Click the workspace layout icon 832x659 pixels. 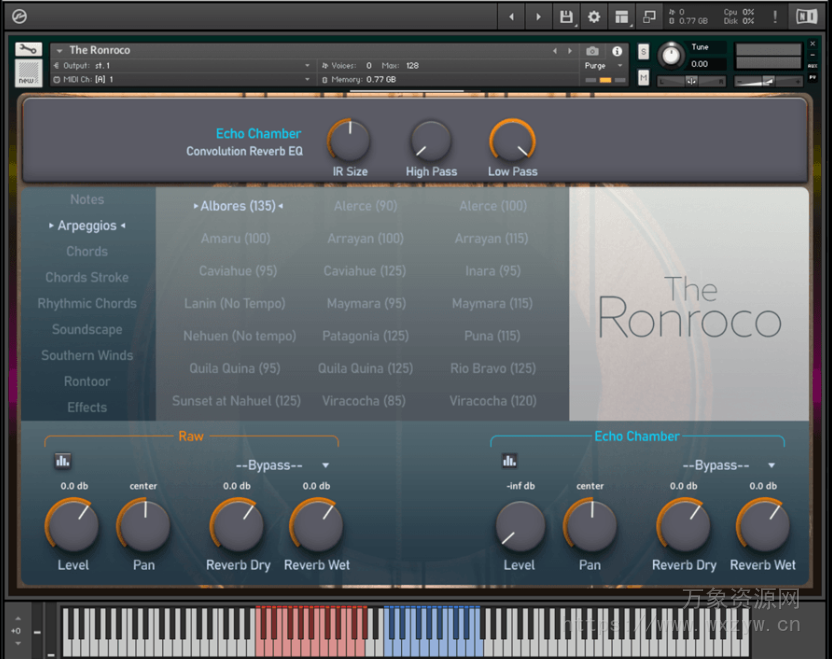620,16
